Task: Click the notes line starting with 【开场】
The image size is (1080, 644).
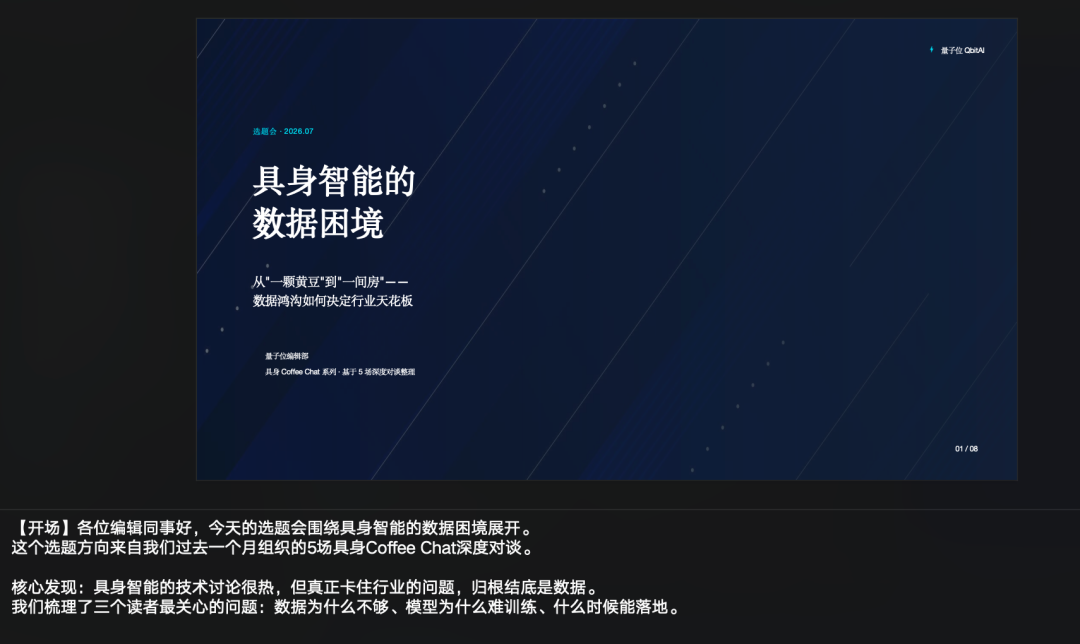Action: (273, 528)
